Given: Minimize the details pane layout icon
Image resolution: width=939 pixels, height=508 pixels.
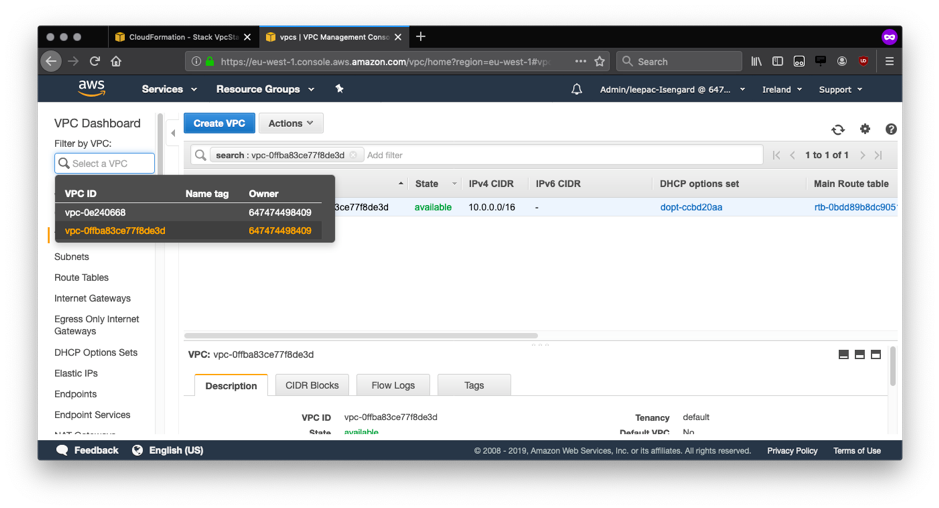Looking at the screenshot, I should point(844,355).
